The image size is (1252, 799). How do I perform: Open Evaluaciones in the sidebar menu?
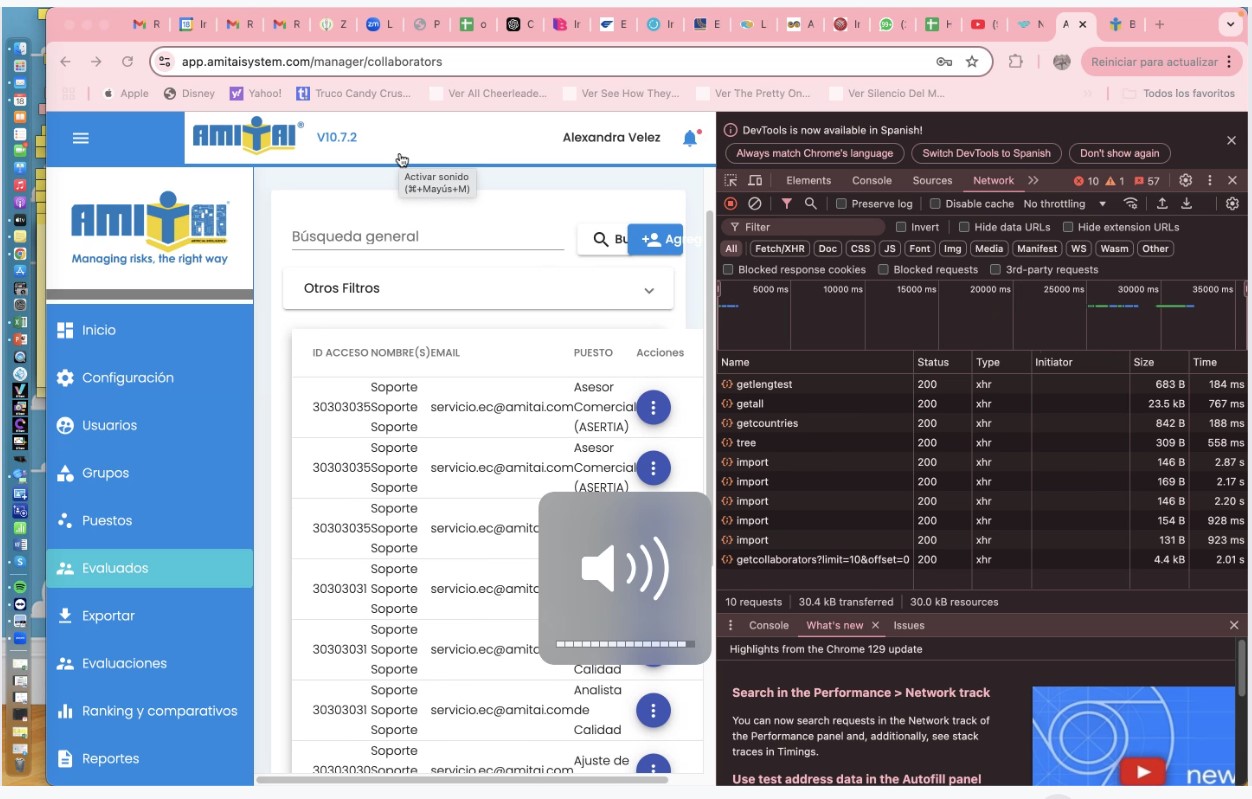tap(124, 664)
